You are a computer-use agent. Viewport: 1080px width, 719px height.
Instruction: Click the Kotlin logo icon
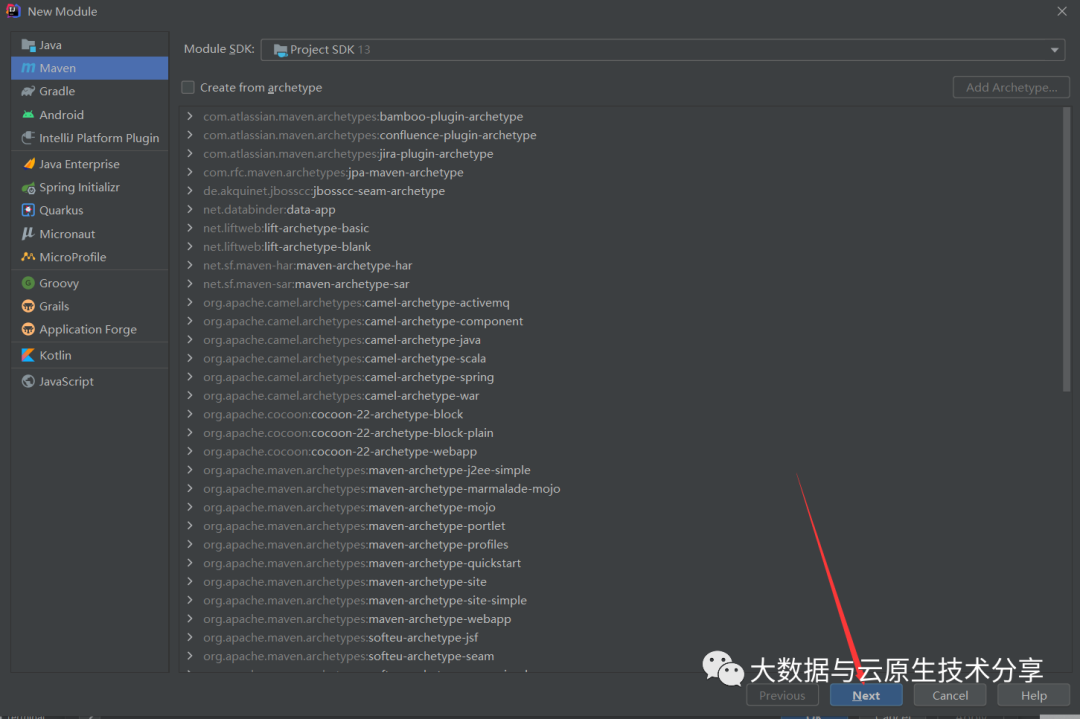(x=28, y=355)
